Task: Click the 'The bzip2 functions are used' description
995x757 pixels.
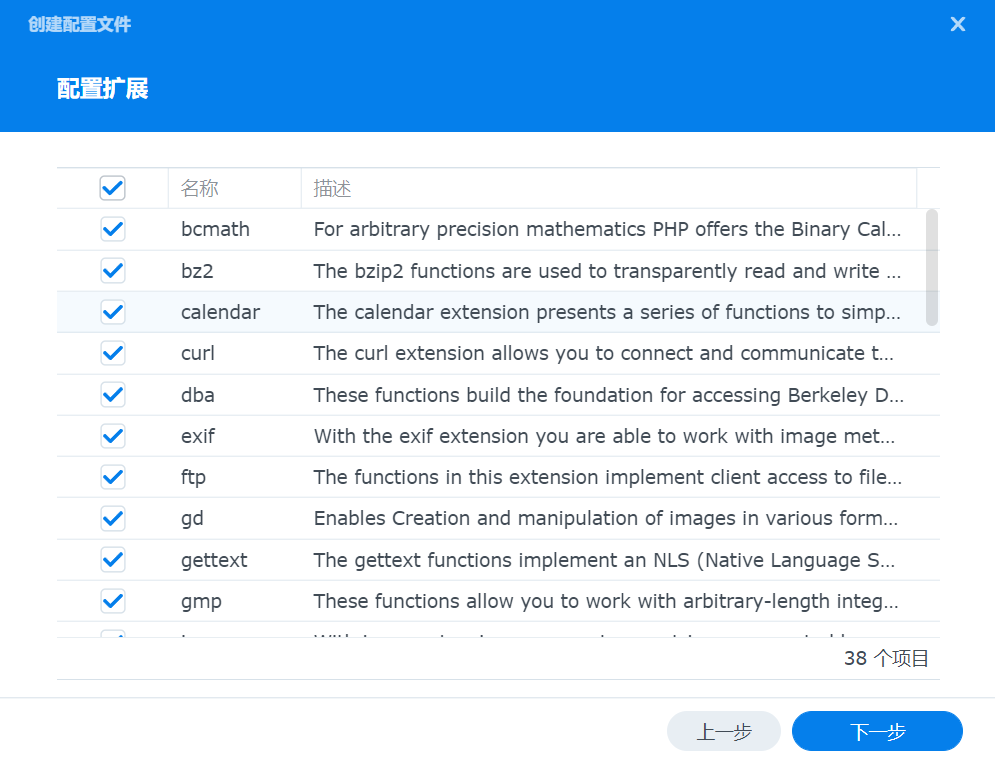Action: click(x=607, y=271)
